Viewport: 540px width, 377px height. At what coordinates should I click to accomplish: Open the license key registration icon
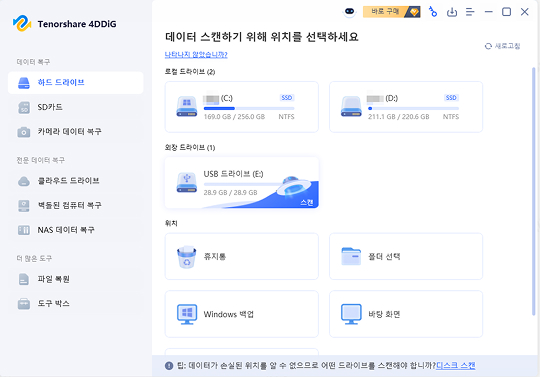[433, 12]
